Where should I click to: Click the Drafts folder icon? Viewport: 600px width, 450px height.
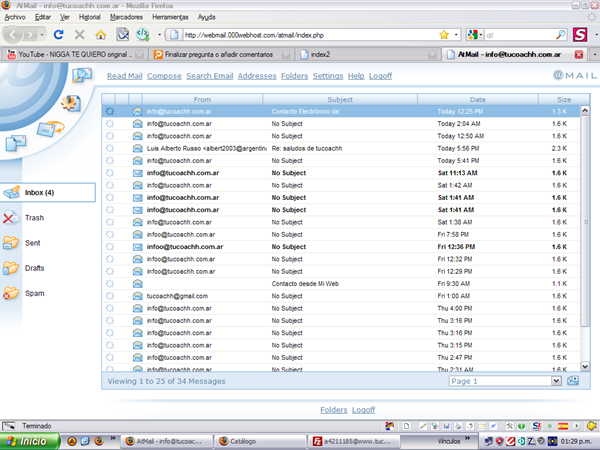pyautogui.click(x=10, y=268)
